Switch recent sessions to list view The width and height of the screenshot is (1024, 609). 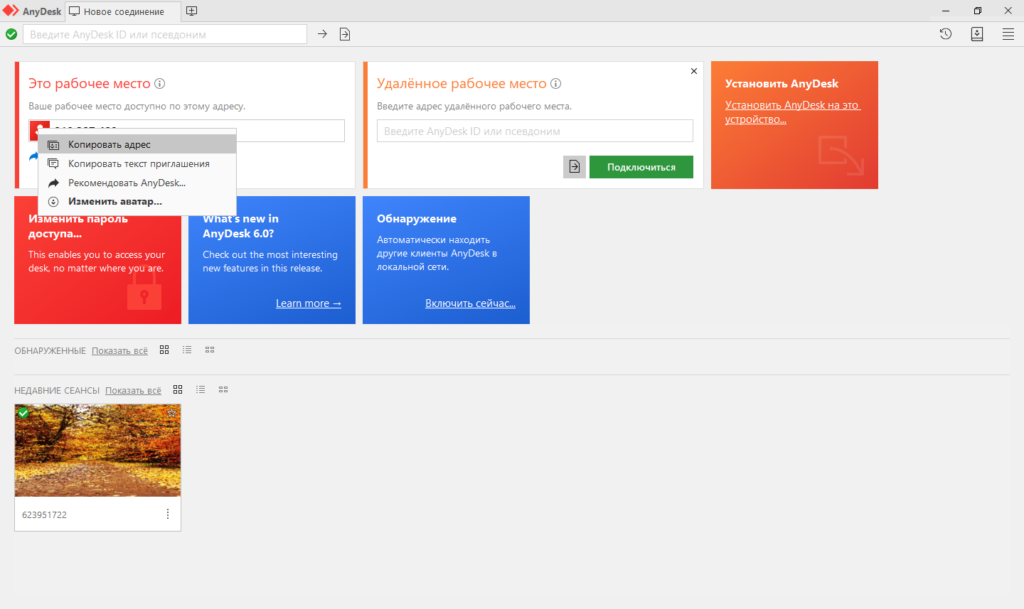(x=201, y=389)
